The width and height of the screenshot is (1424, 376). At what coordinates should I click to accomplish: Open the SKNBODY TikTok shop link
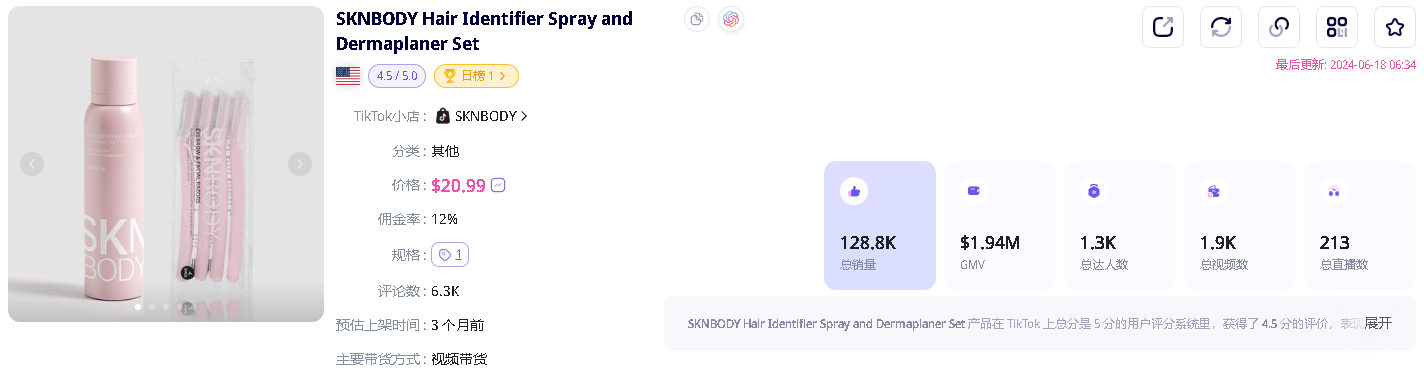click(481, 116)
